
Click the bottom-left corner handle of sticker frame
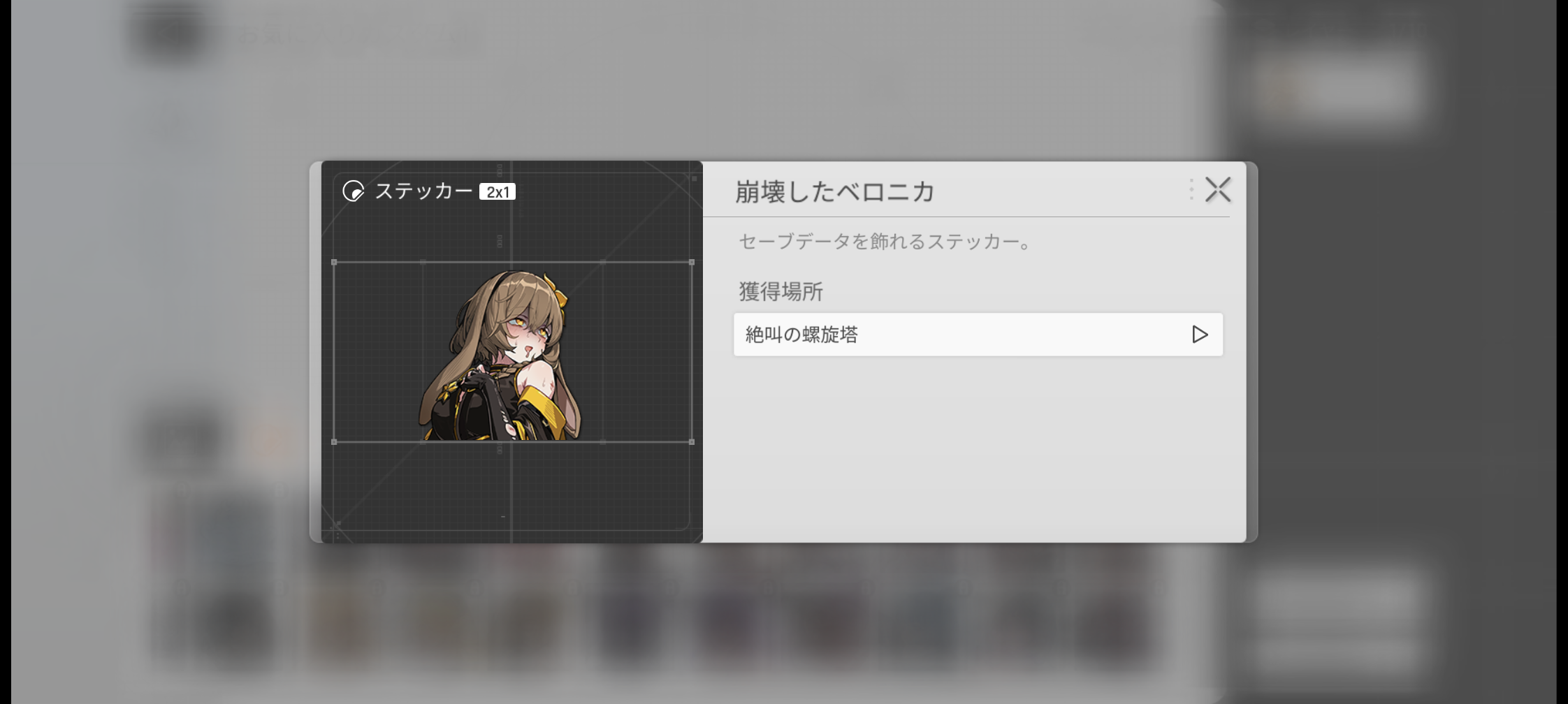click(x=334, y=441)
